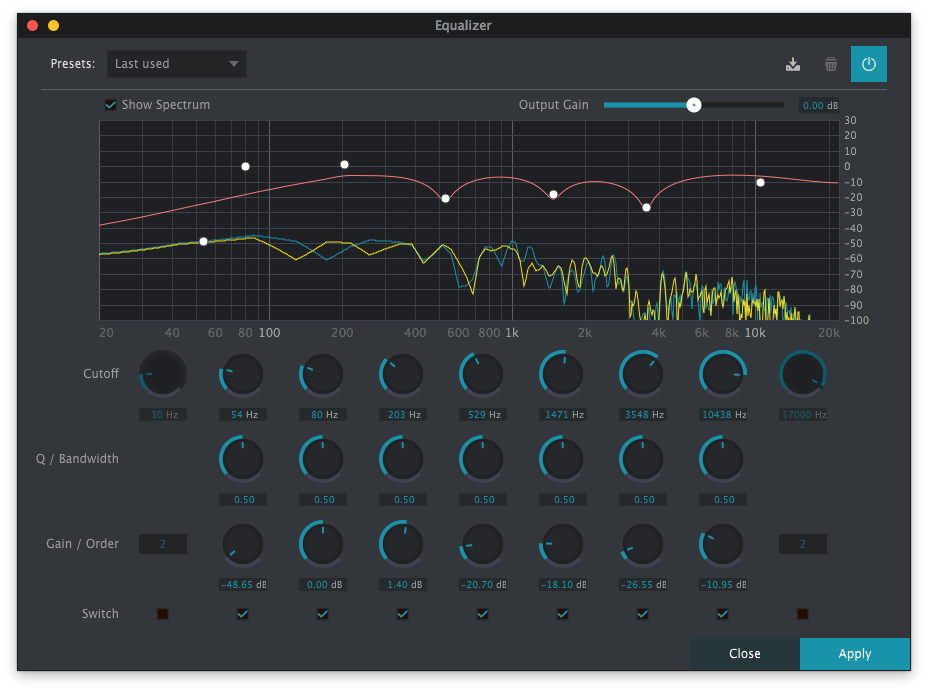Click the right Order value 2 field
Viewport: 928px width, 692px height.
pos(802,544)
